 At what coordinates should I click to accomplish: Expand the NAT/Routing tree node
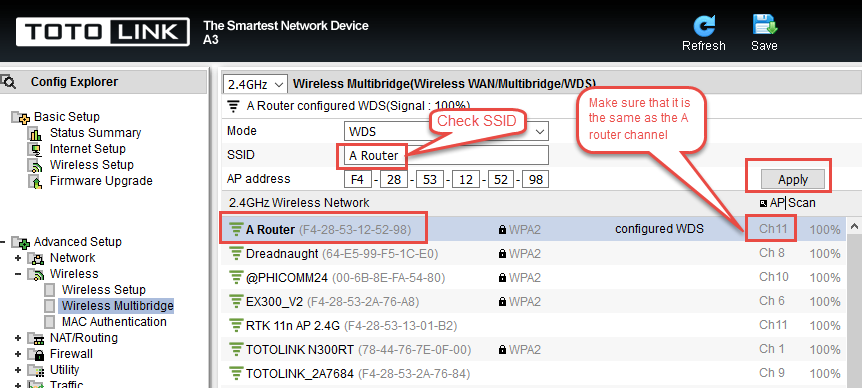coord(18,338)
